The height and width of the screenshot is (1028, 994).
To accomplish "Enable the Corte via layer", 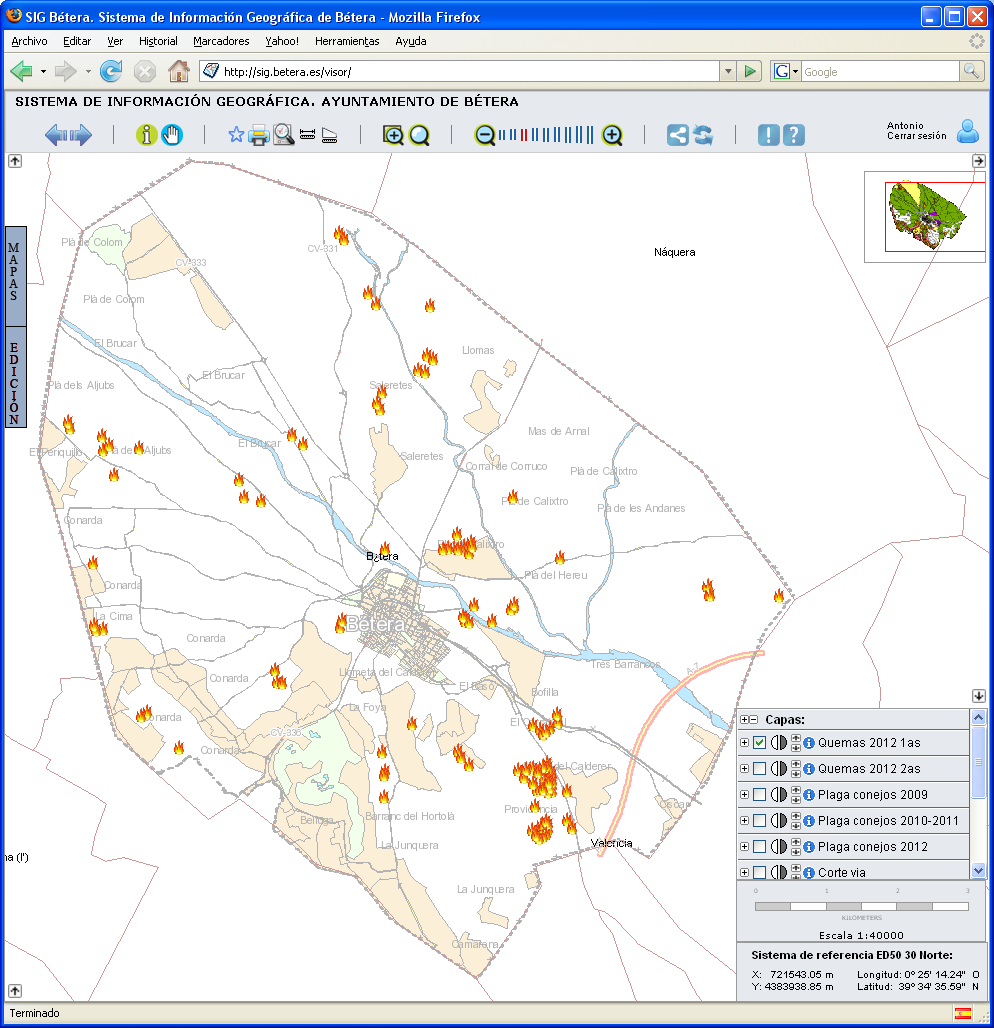I will coord(759,873).
